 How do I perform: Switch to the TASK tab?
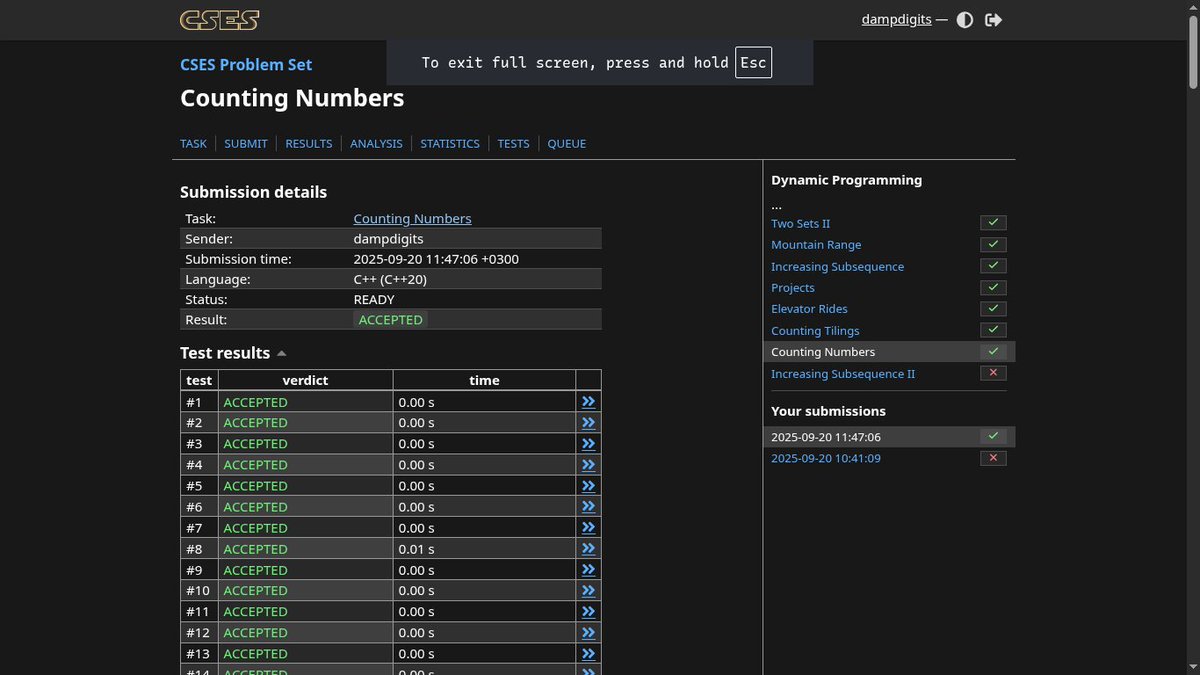[193, 144]
